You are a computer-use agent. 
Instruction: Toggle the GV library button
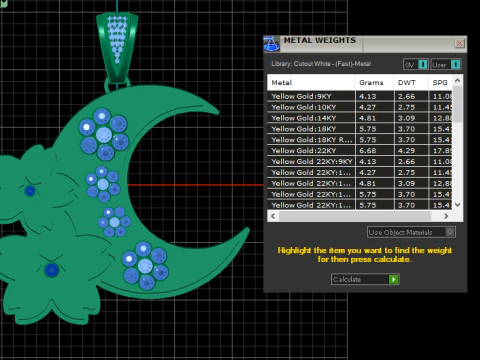pyautogui.click(x=415, y=64)
